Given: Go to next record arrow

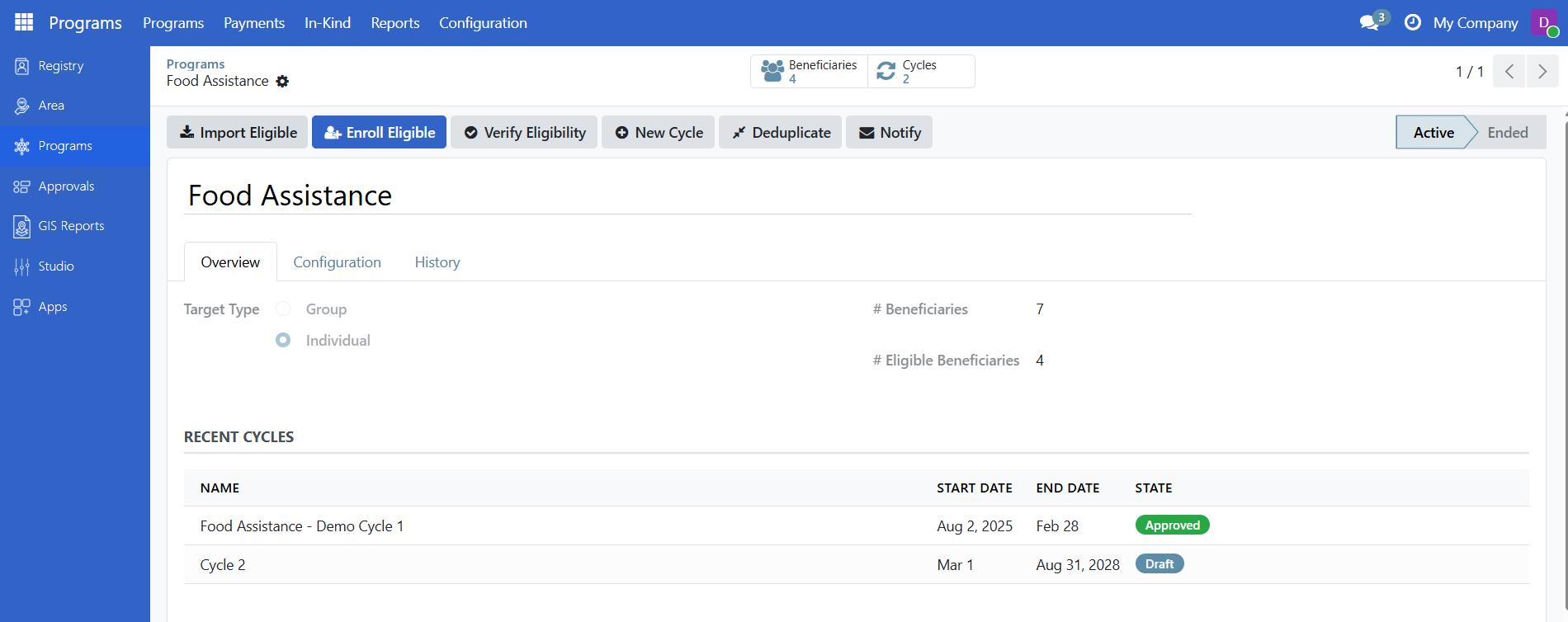Looking at the screenshot, I should pyautogui.click(x=1542, y=71).
